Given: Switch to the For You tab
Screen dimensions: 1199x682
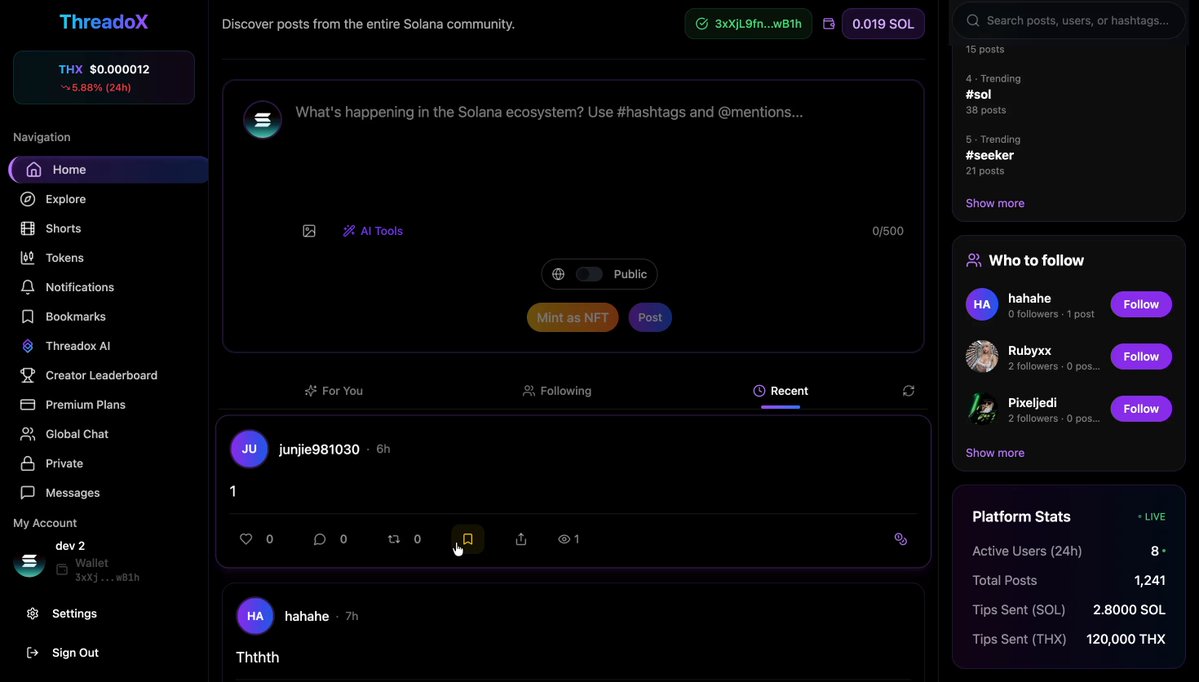Looking at the screenshot, I should (x=333, y=391).
